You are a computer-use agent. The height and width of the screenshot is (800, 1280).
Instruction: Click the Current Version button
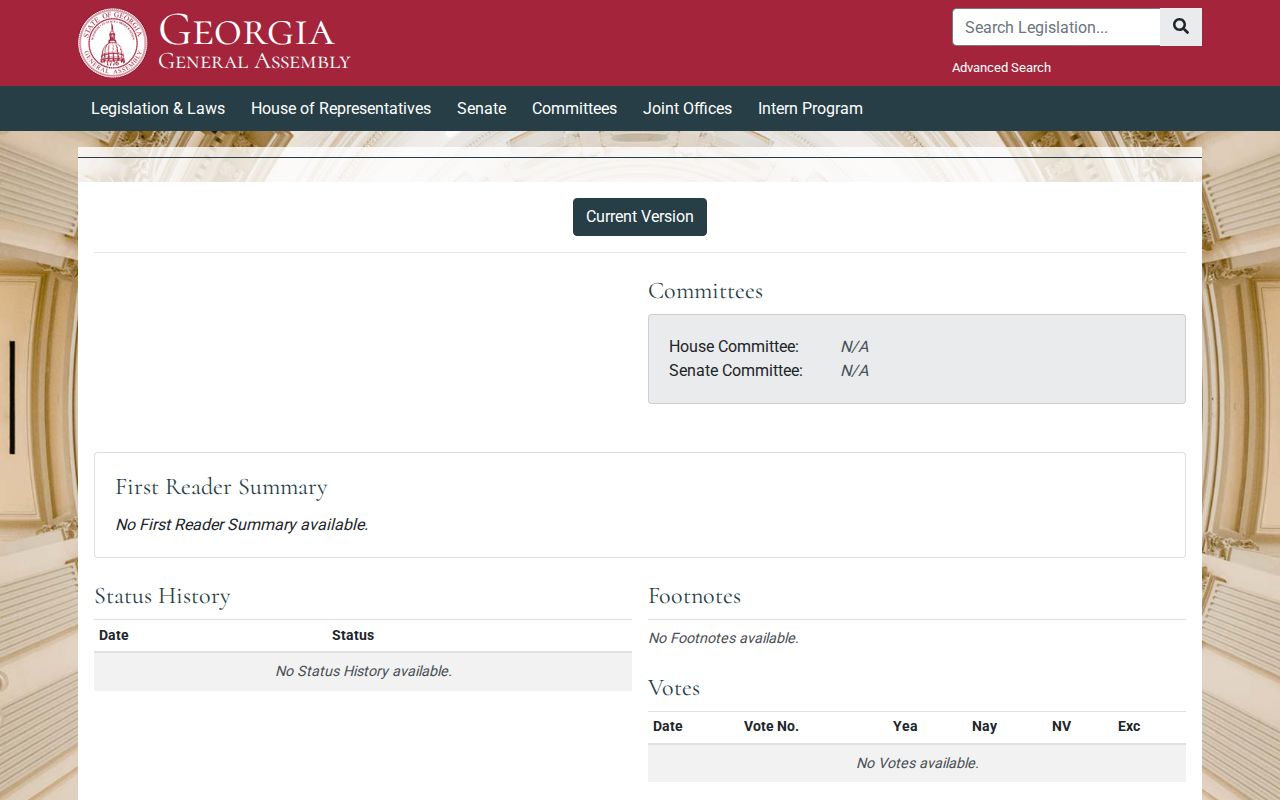tap(640, 217)
